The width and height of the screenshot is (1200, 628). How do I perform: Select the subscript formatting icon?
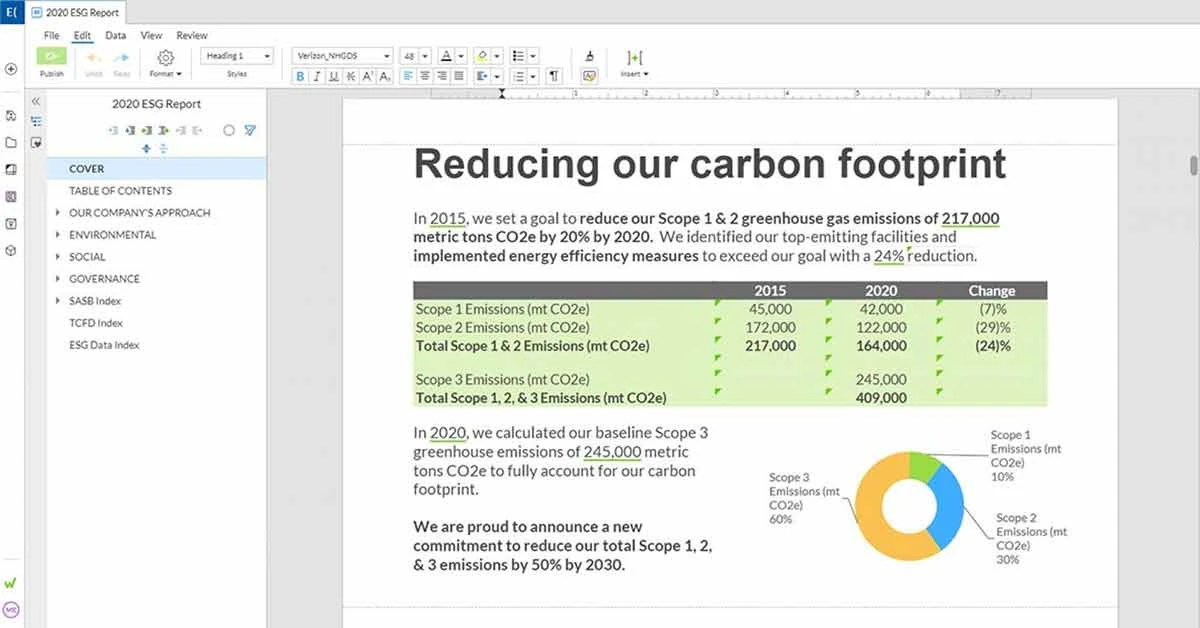pyautogui.click(x=384, y=76)
